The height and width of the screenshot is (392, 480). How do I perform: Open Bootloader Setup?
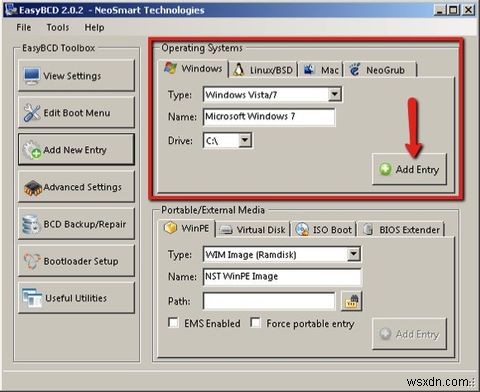(x=76, y=261)
